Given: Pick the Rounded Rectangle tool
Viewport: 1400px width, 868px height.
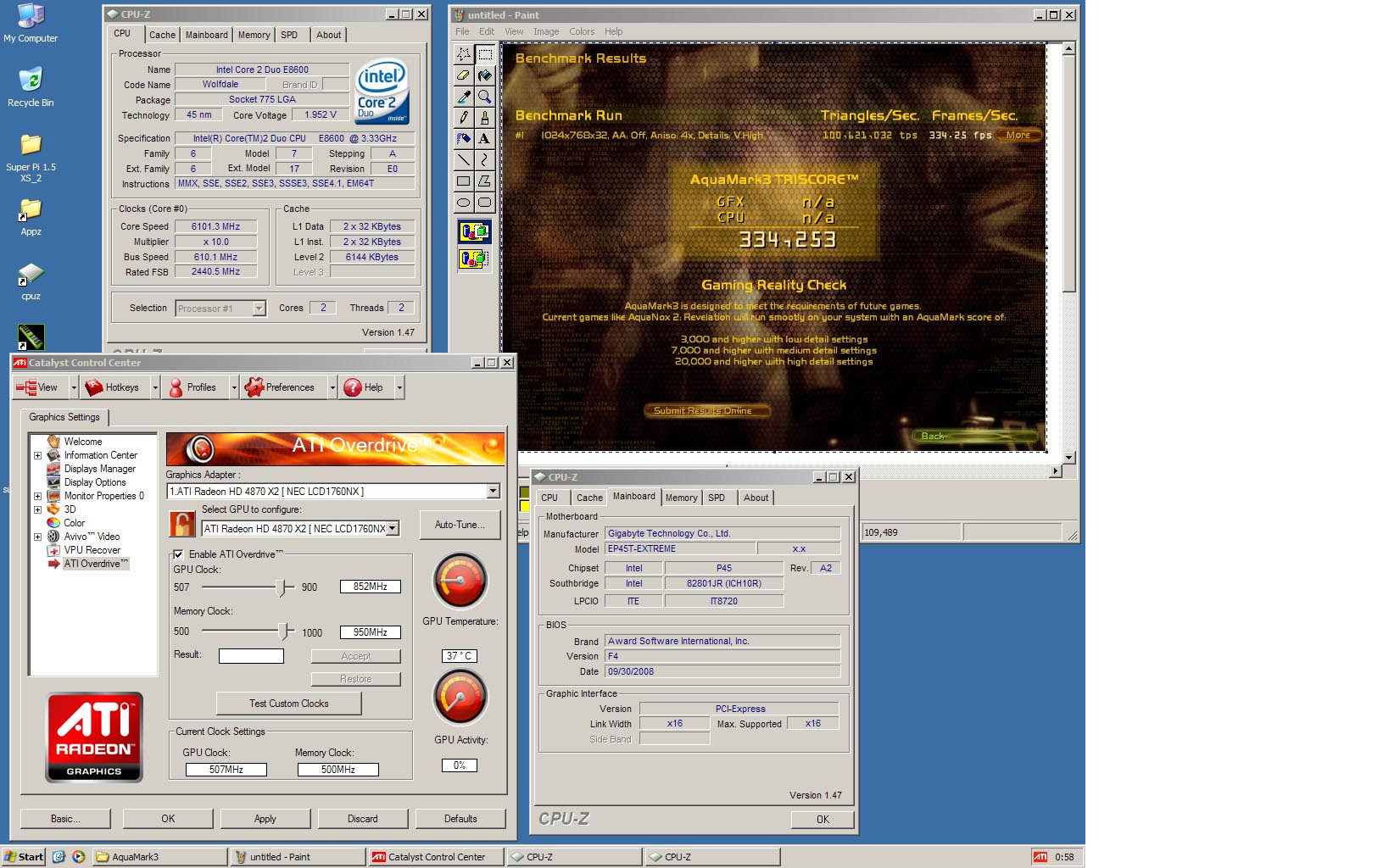Looking at the screenshot, I should click(x=484, y=202).
